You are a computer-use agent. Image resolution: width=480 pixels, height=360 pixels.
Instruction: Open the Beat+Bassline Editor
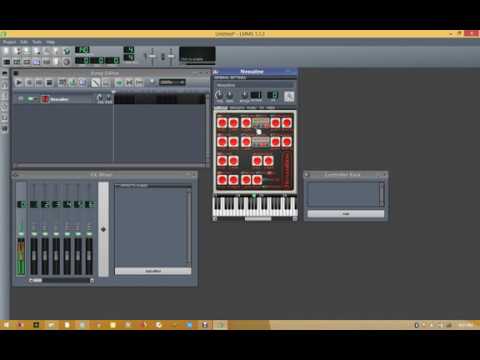(x=16, y=62)
